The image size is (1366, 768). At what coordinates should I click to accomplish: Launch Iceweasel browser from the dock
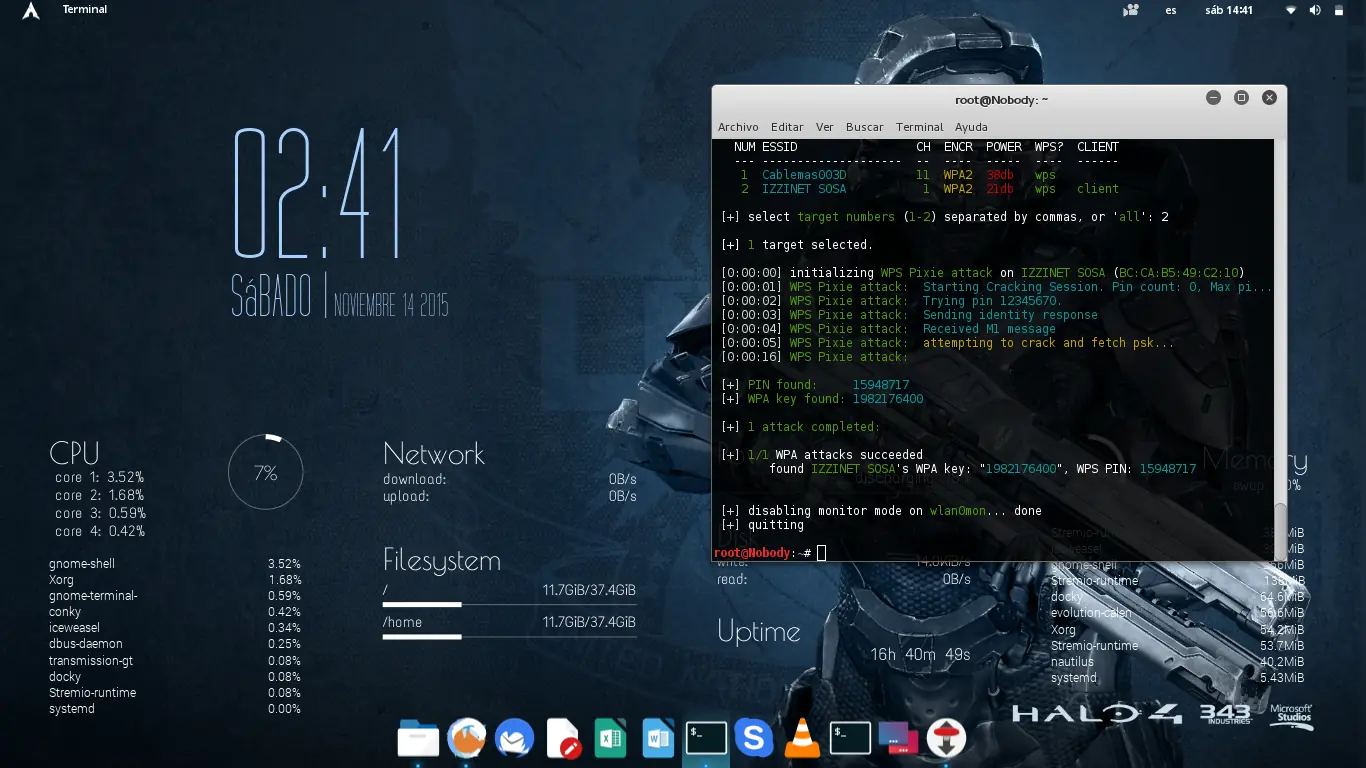point(466,739)
